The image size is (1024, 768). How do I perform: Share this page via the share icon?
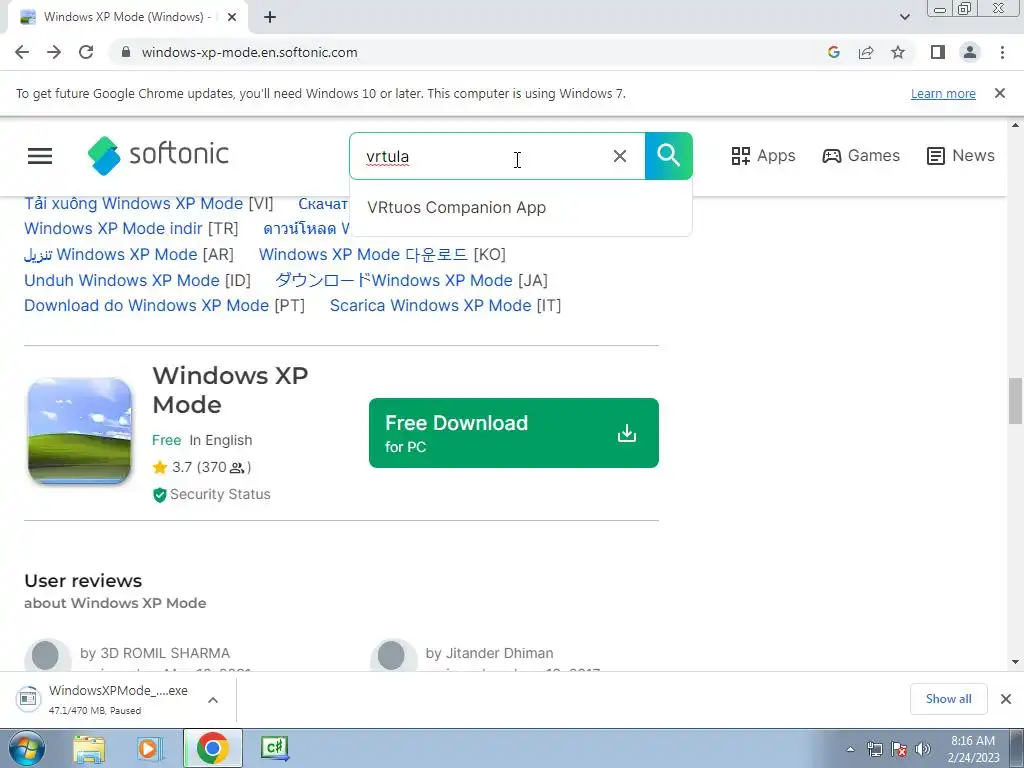[866, 52]
